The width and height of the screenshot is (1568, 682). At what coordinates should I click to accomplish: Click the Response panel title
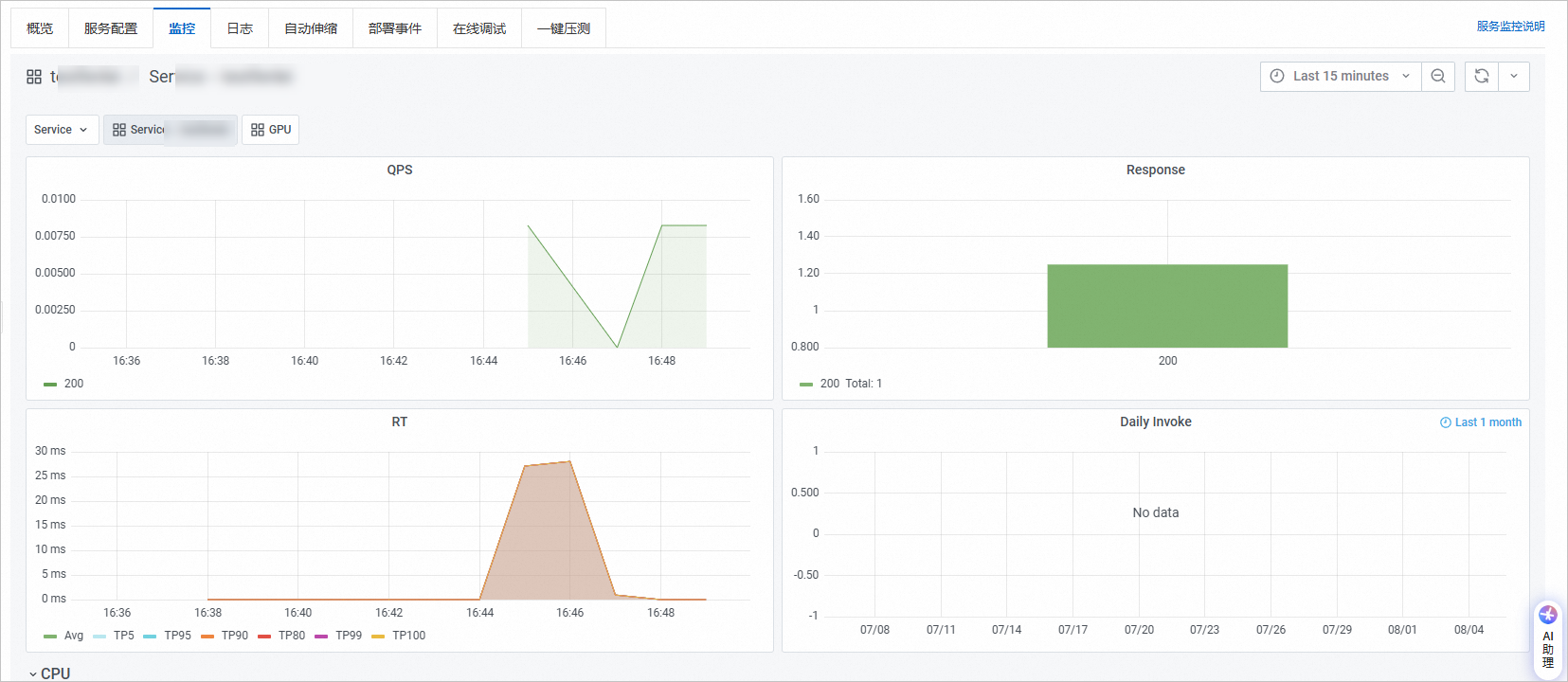[1155, 170]
